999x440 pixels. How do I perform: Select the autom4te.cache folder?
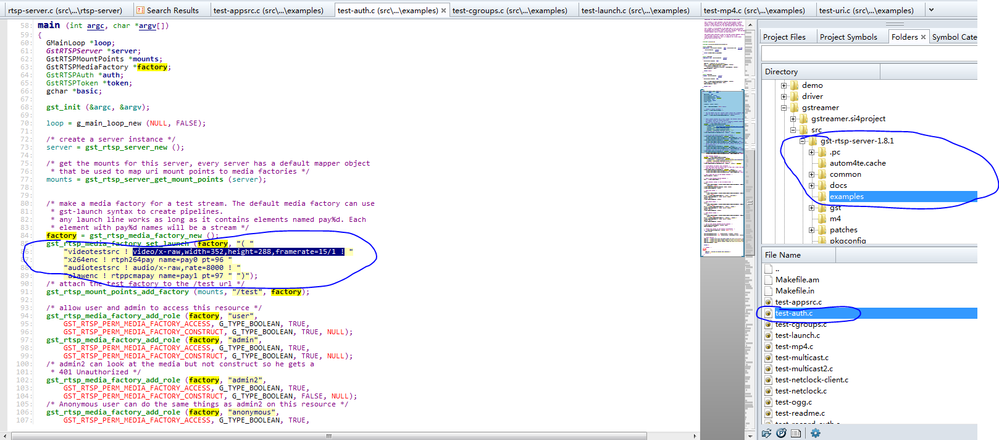(x=858, y=163)
